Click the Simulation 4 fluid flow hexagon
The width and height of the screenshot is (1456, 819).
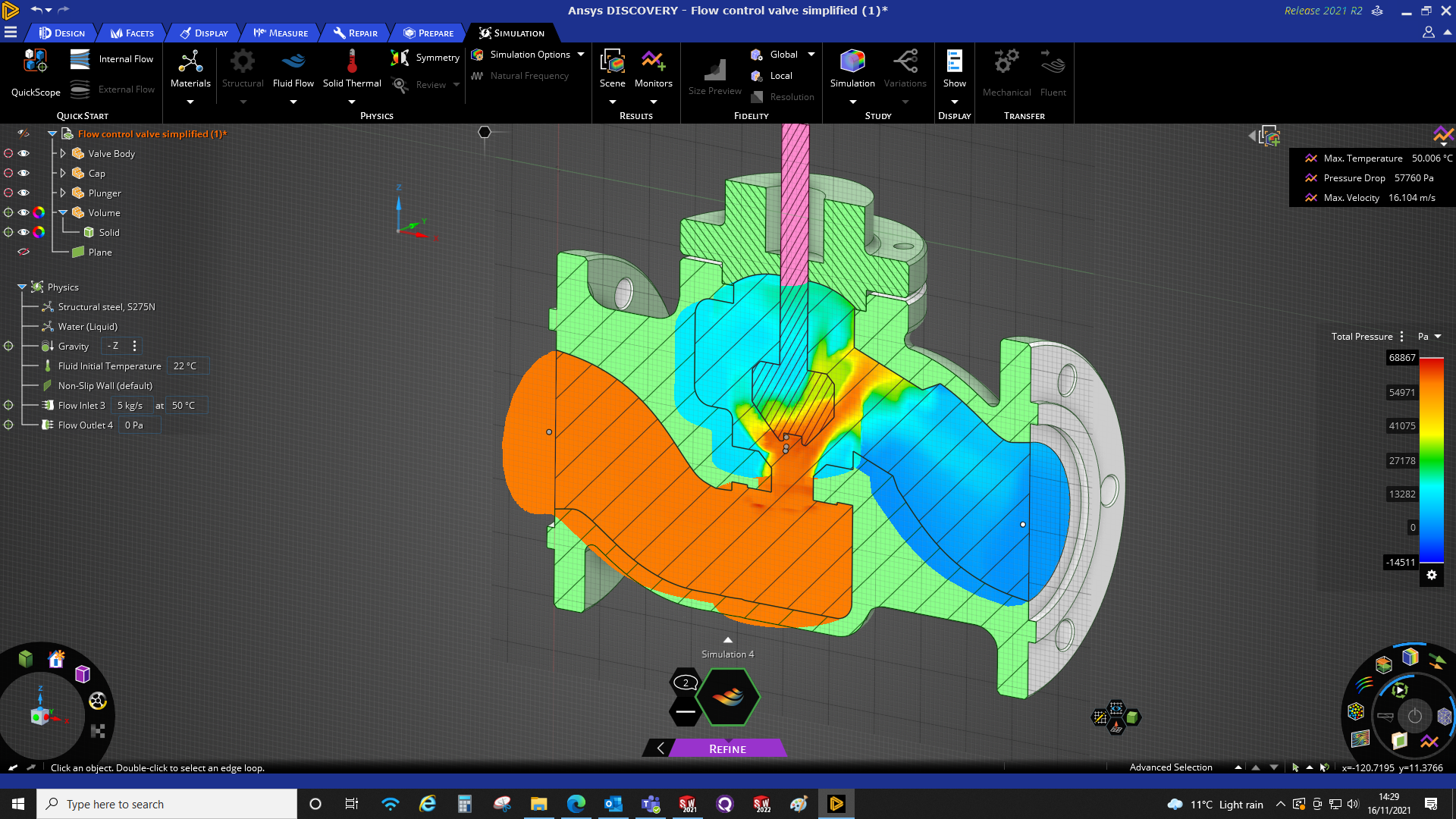click(x=728, y=696)
